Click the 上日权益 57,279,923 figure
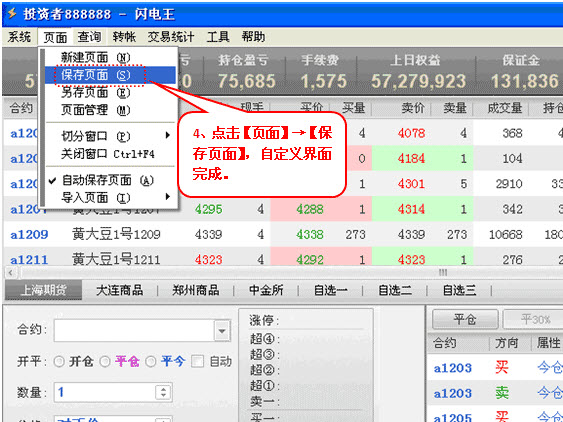This screenshot has width=563, height=422. click(418, 81)
